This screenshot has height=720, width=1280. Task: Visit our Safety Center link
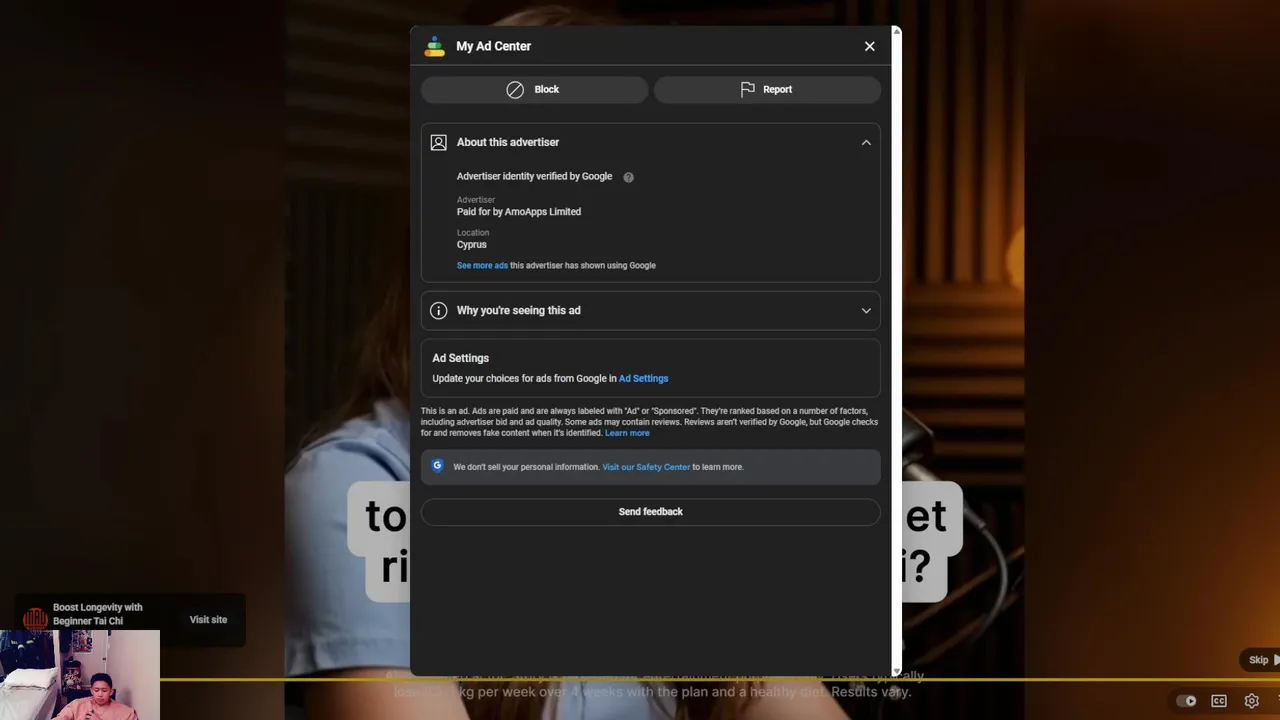coord(646,467)
